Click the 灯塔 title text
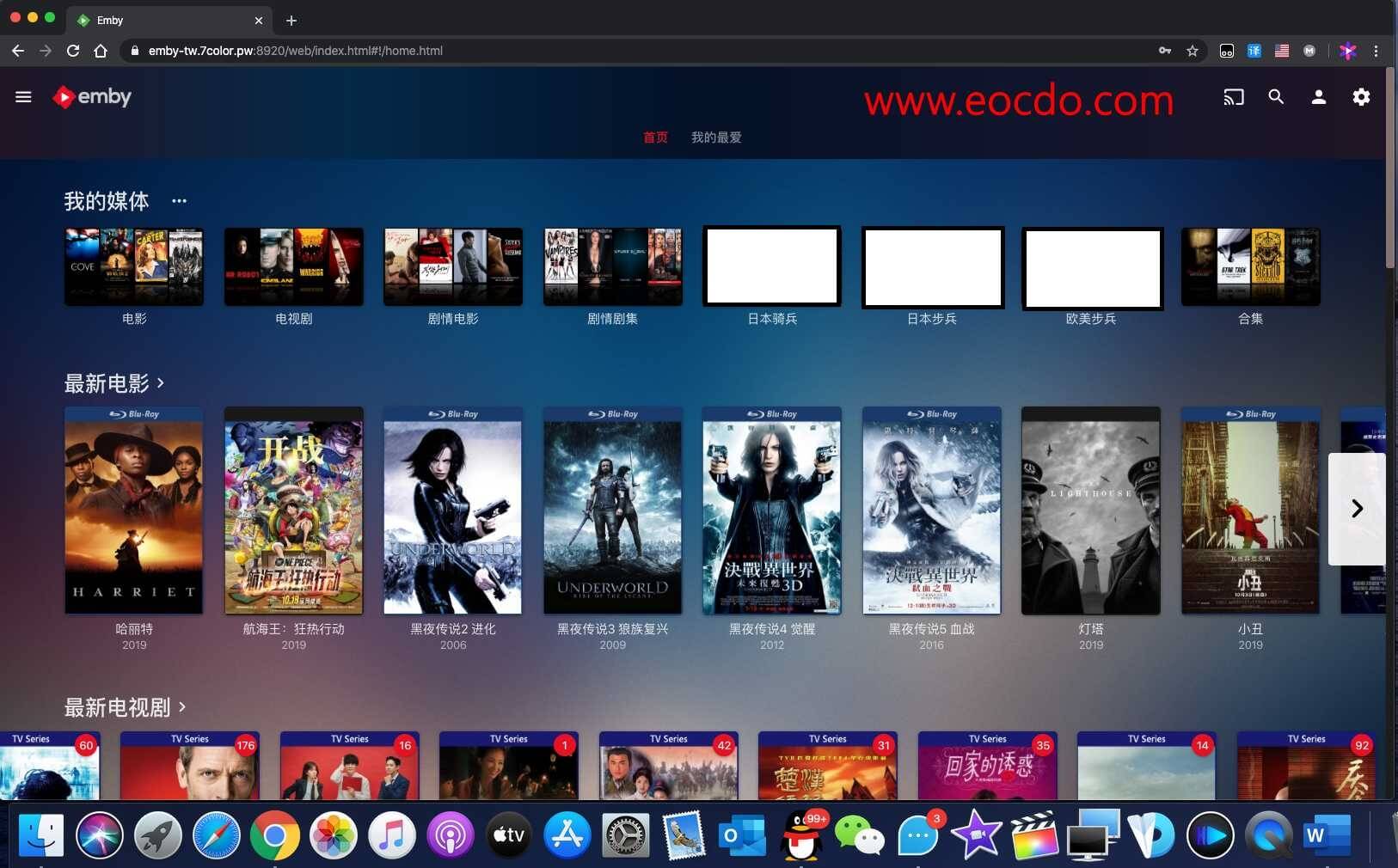The image size is (1398, 868). [x=1091, y=629]
